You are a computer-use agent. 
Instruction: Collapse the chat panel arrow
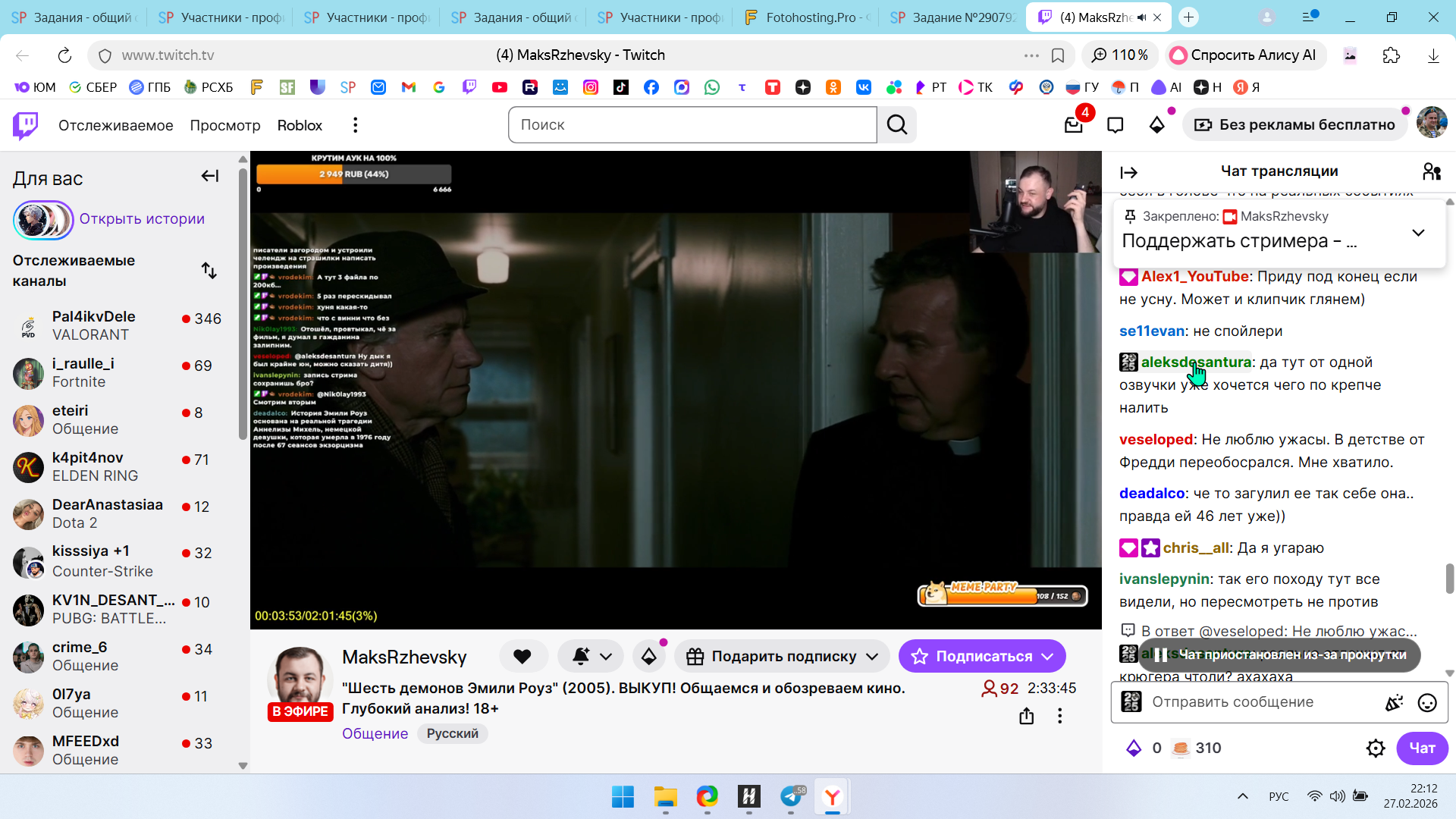[x=1128, y=172]
